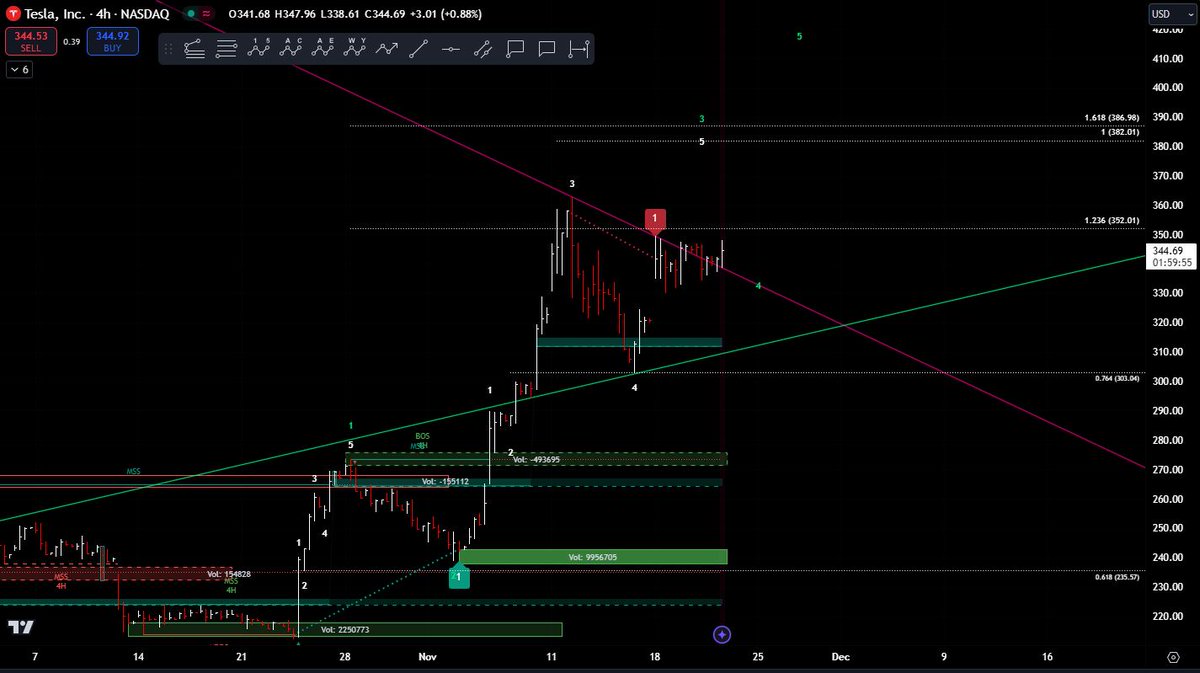Viewport: 1200px width, 673px height.
Task: Click the 1.618 (386.98) Fib level label
Action: click(1112, 118)
